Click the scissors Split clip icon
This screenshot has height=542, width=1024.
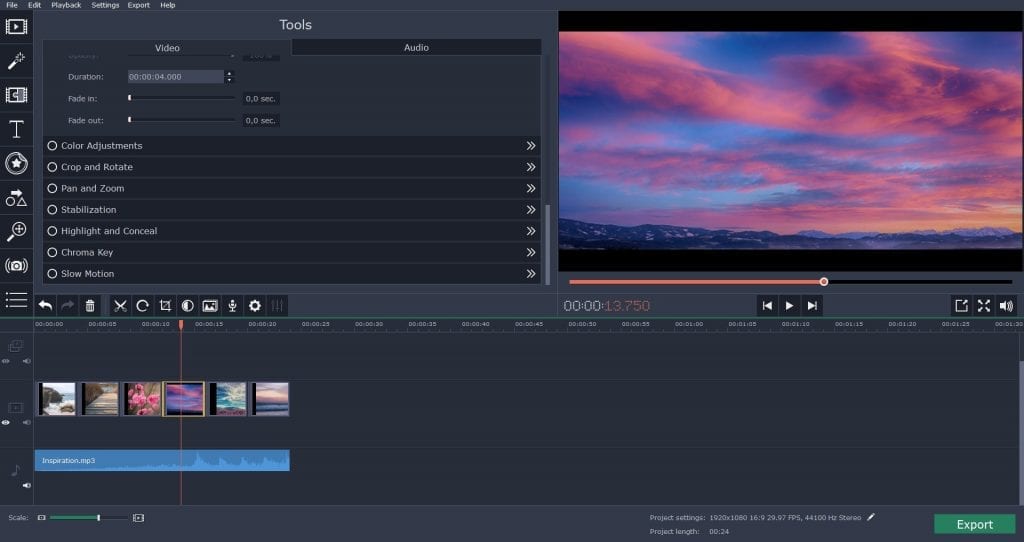[120, 306]
